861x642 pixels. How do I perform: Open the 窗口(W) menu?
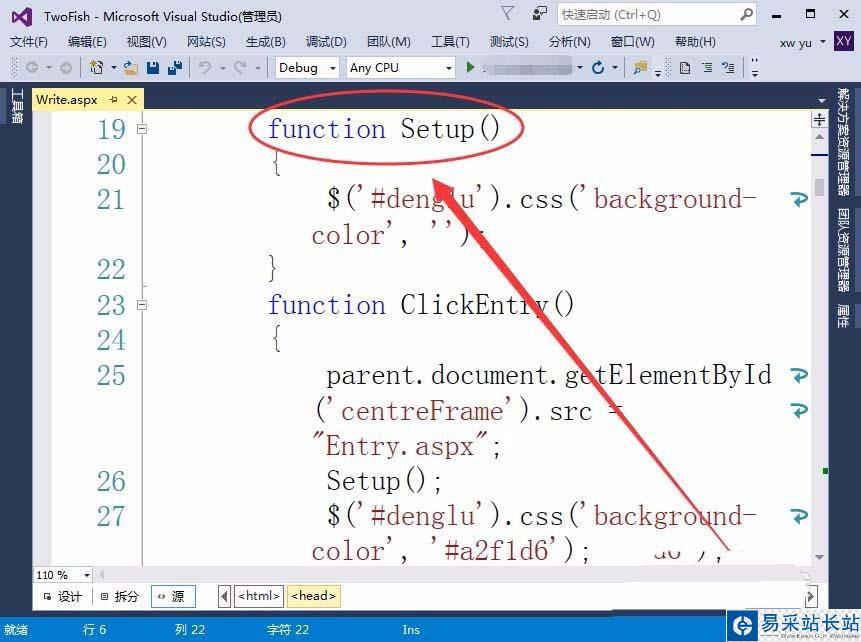632,42
